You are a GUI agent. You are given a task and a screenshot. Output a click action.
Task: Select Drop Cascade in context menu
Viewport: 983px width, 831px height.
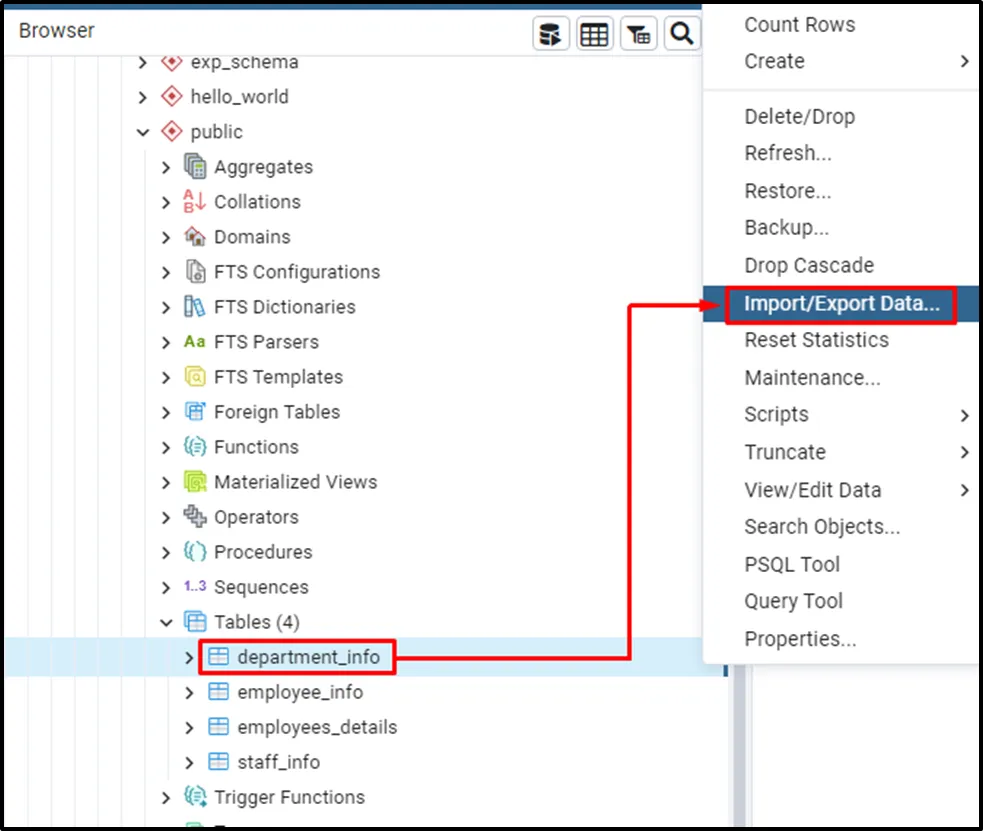[x=808, y=266]
